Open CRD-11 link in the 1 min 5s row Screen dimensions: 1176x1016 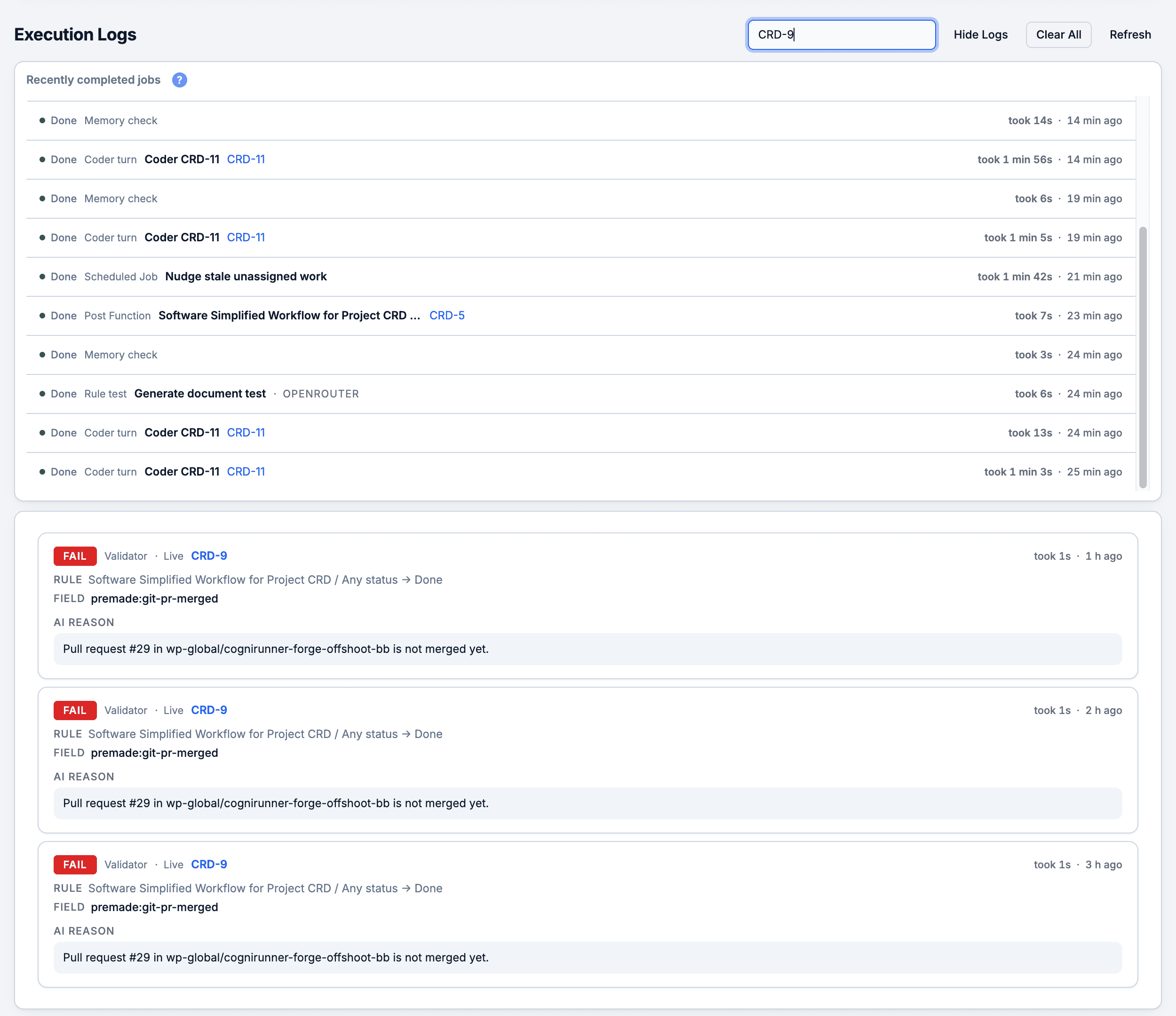(x=246, y=237)
